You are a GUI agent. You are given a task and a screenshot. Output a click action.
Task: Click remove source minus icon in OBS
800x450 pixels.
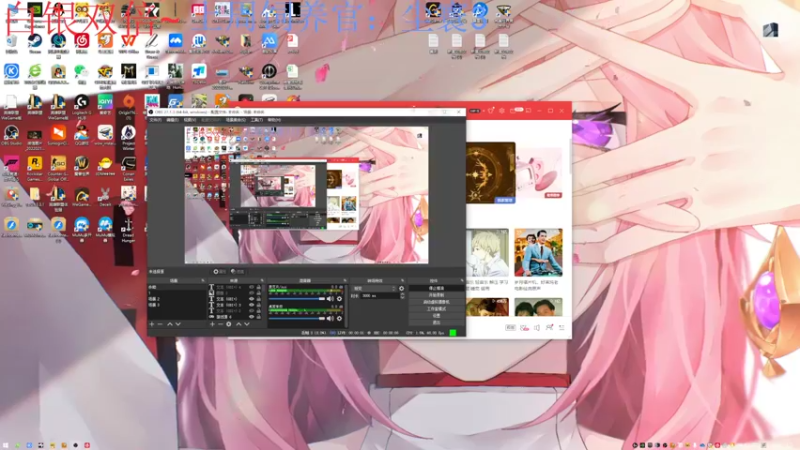(x=220, y=324)
